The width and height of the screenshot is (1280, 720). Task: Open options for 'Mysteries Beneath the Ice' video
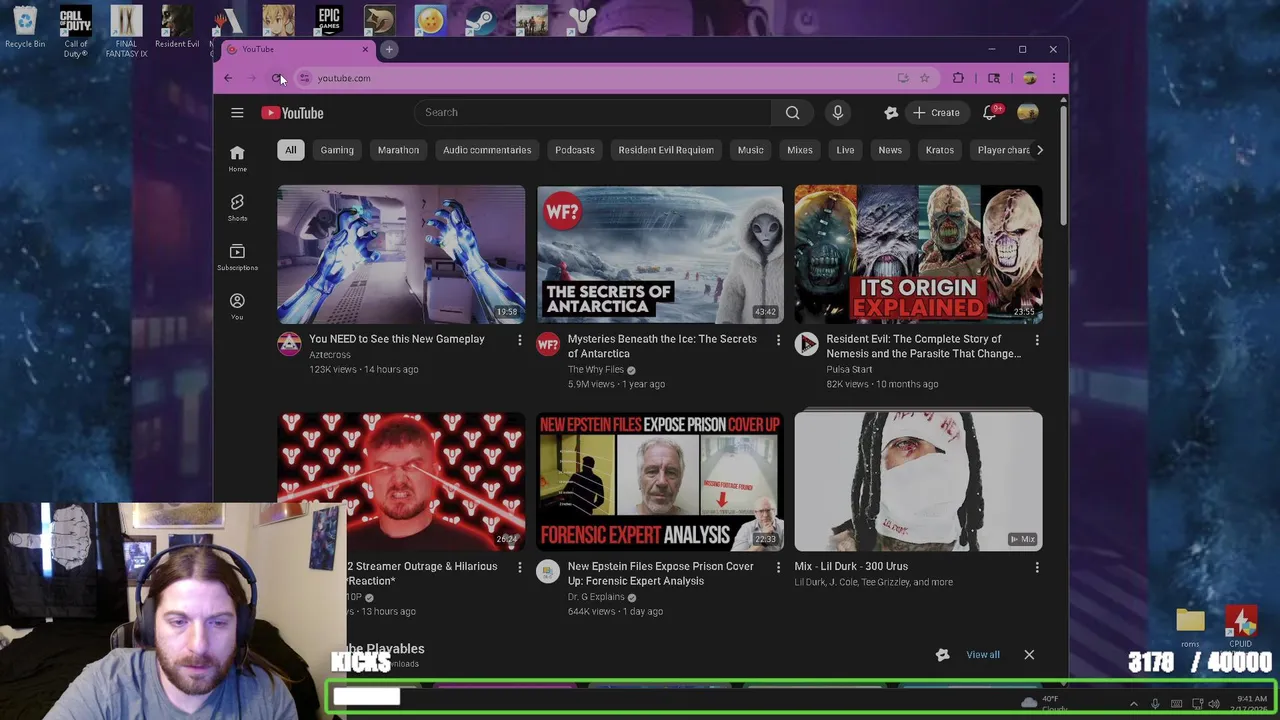[778, 340]
